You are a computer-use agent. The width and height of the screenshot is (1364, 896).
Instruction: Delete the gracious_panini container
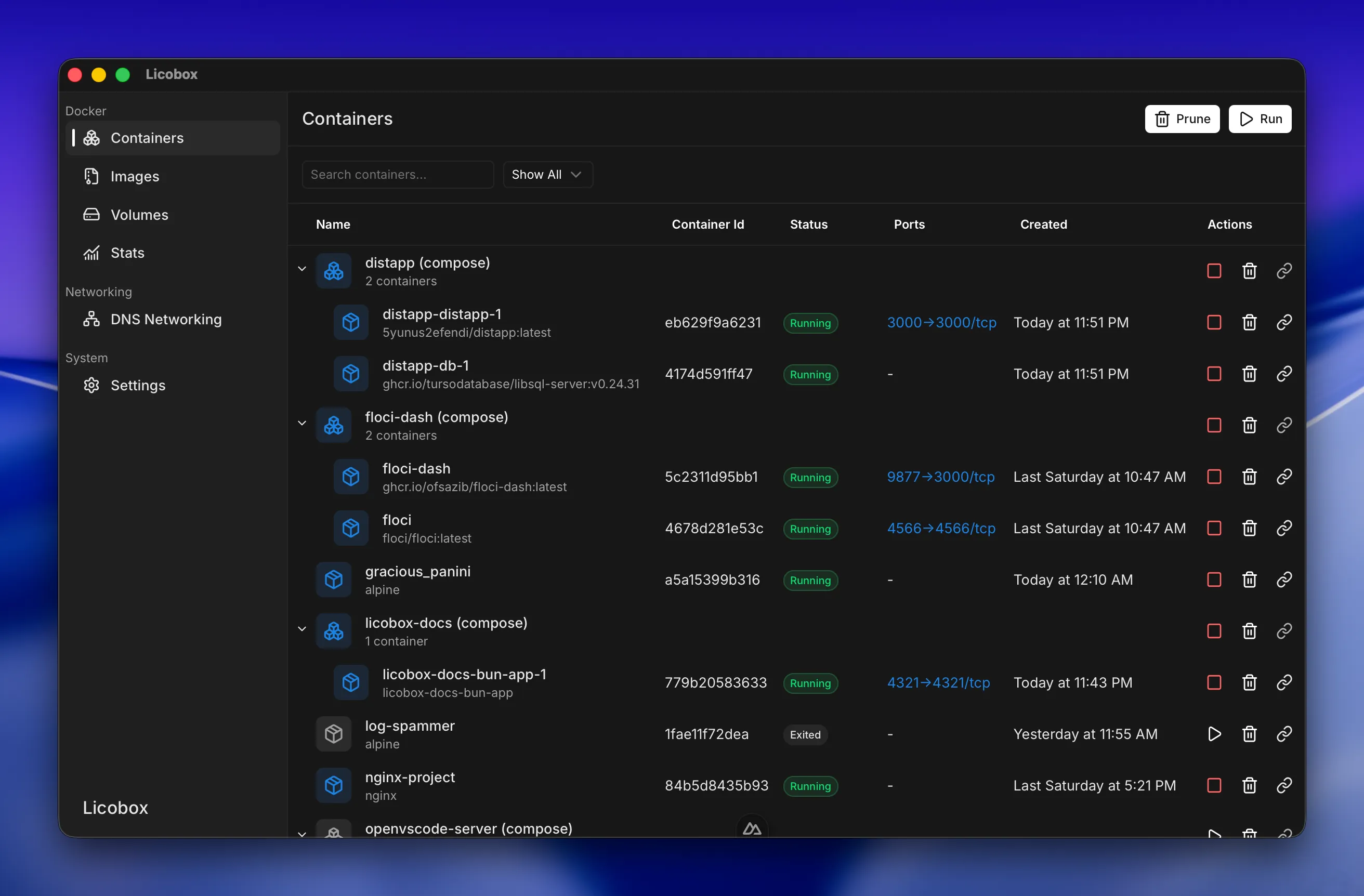point(1249,580)
